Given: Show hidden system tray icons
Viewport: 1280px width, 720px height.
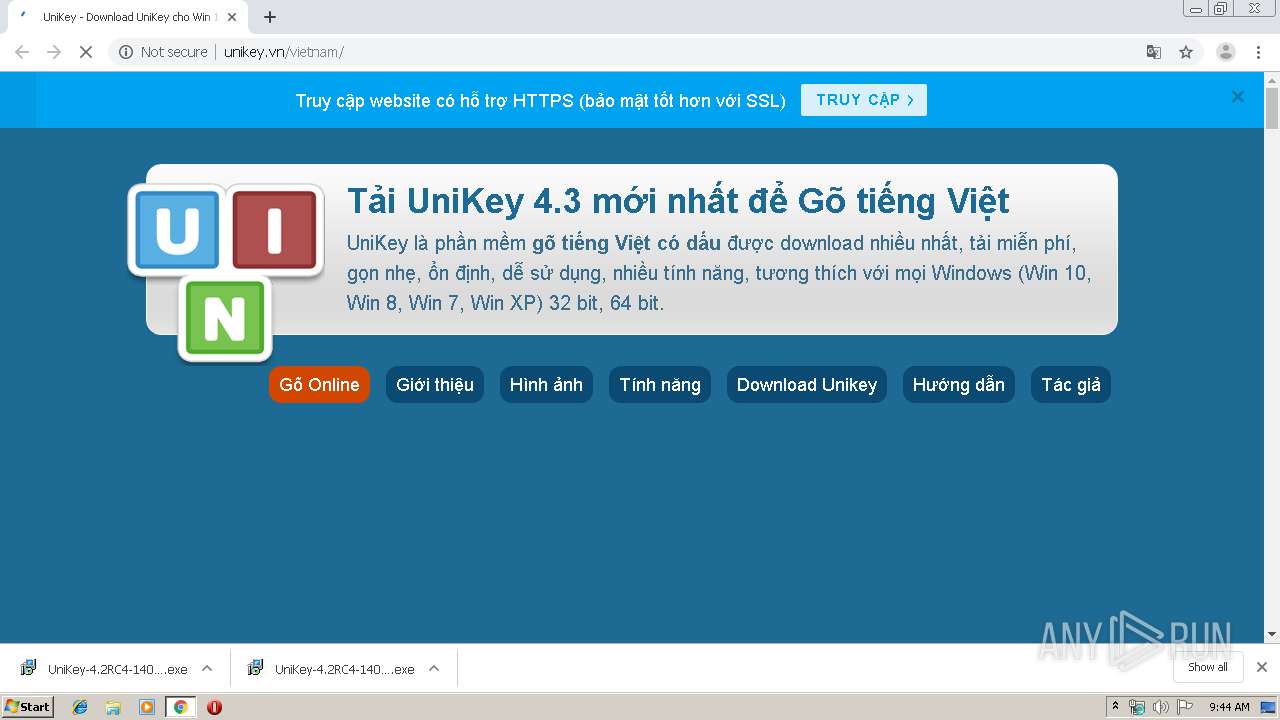Looking at the screenshot, I should (1116, 707).
